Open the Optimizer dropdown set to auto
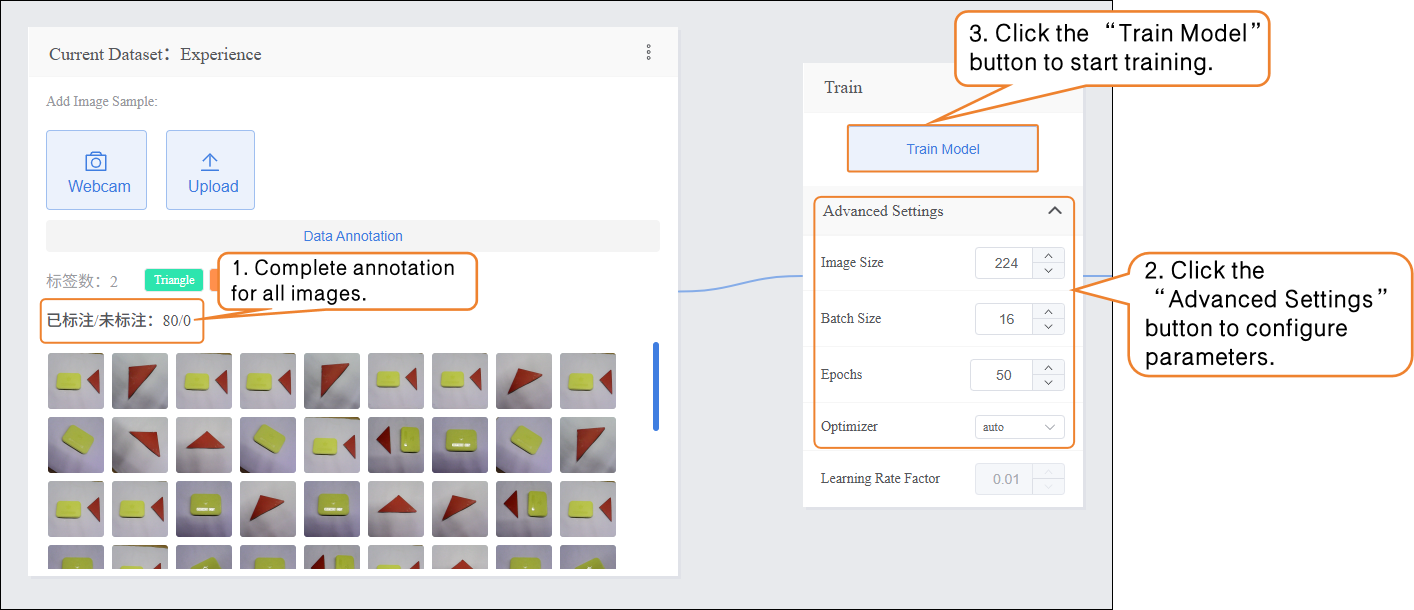 click(x=1019, y=427)
